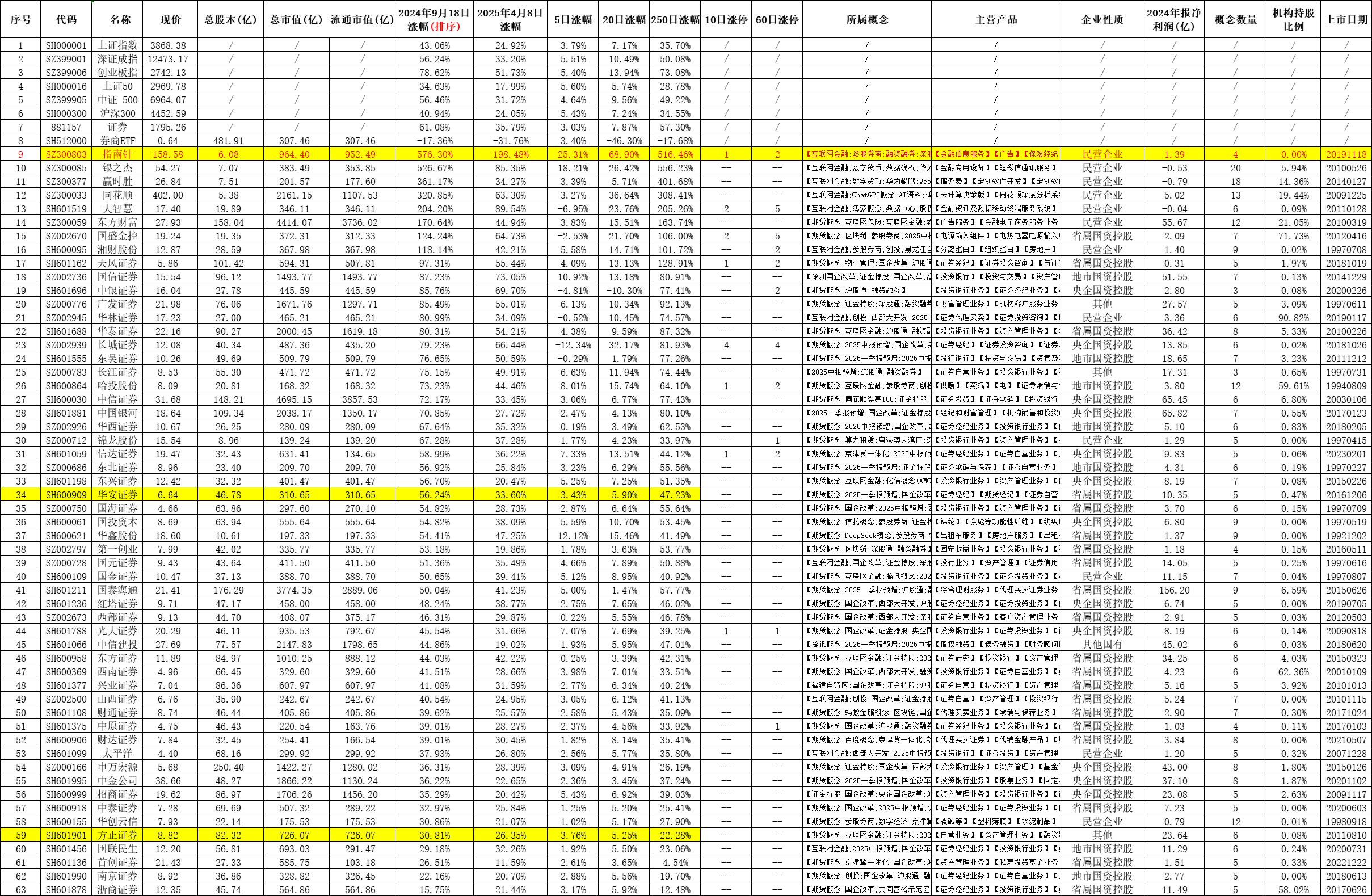Image resolution: width=1372 pixels, height=896 pixels.
Task: Click the highlighted code SH600909
Action: (66, 495)
